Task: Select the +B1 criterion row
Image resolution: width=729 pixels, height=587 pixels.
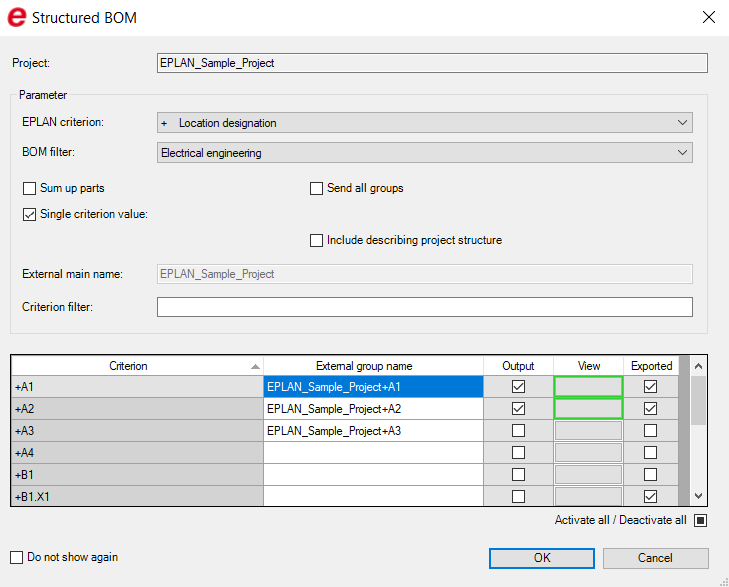Action: 137,475
